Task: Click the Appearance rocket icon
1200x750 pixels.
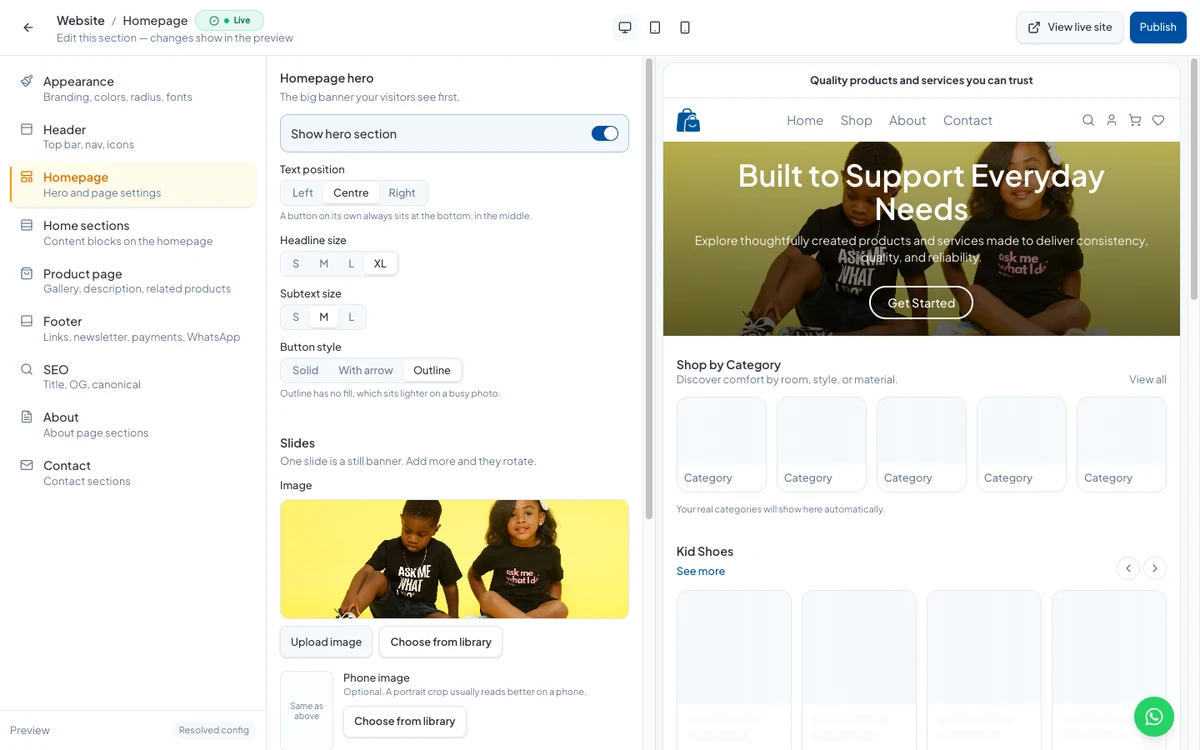Action: pos(27,81)
